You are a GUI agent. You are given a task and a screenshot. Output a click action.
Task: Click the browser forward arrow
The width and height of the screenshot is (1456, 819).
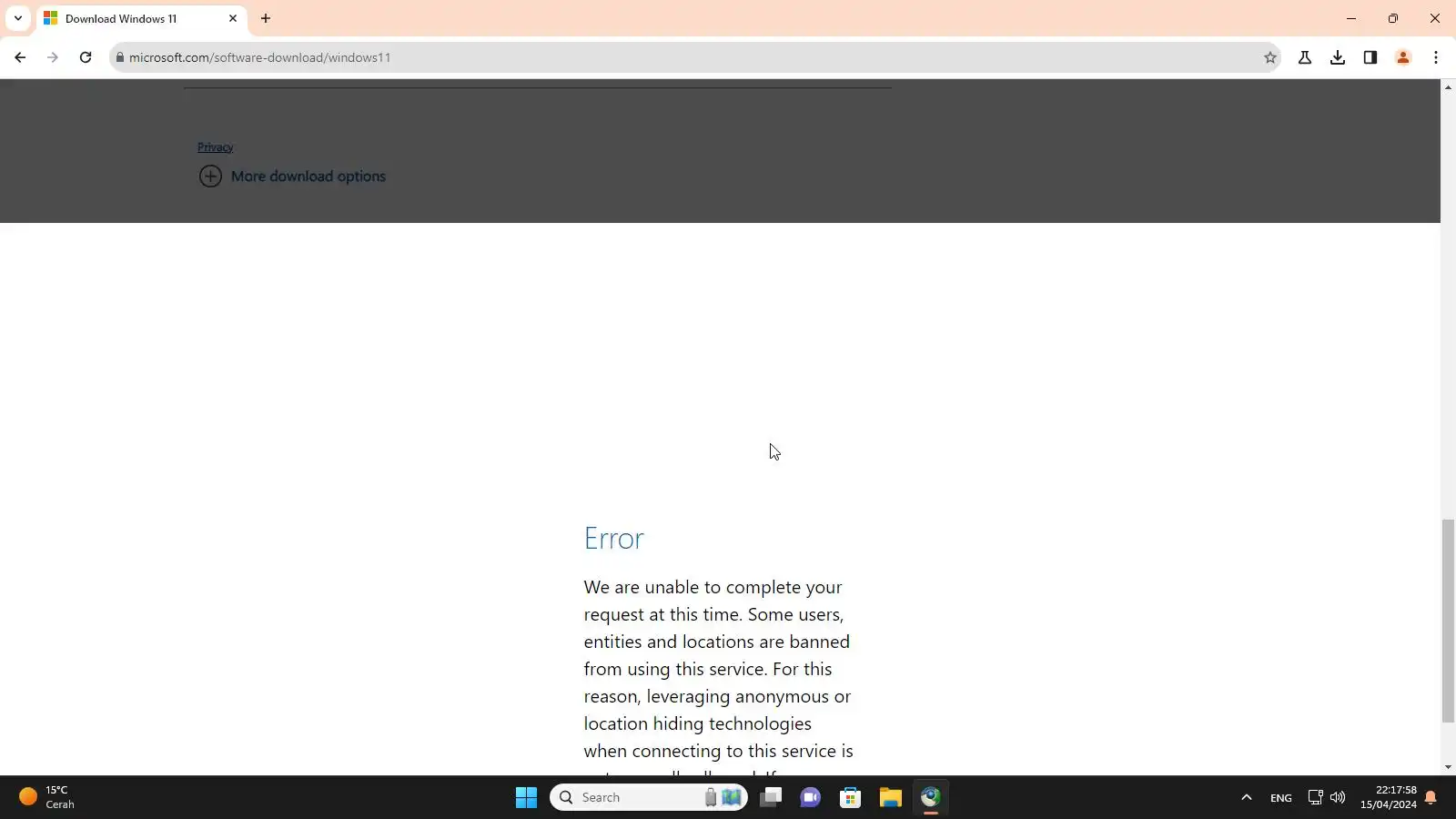point(53,57)
